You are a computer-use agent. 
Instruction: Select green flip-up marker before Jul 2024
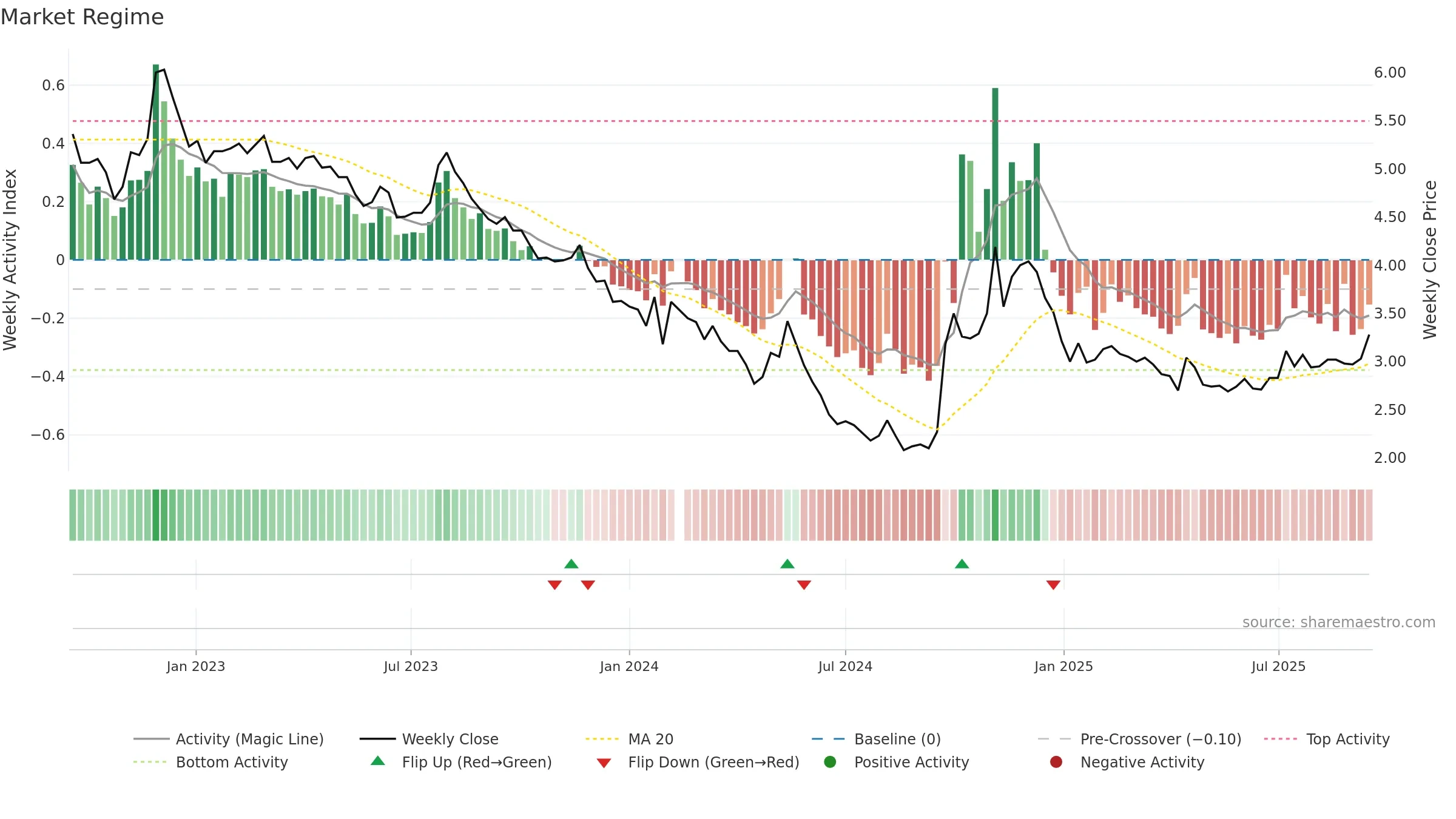787,564
